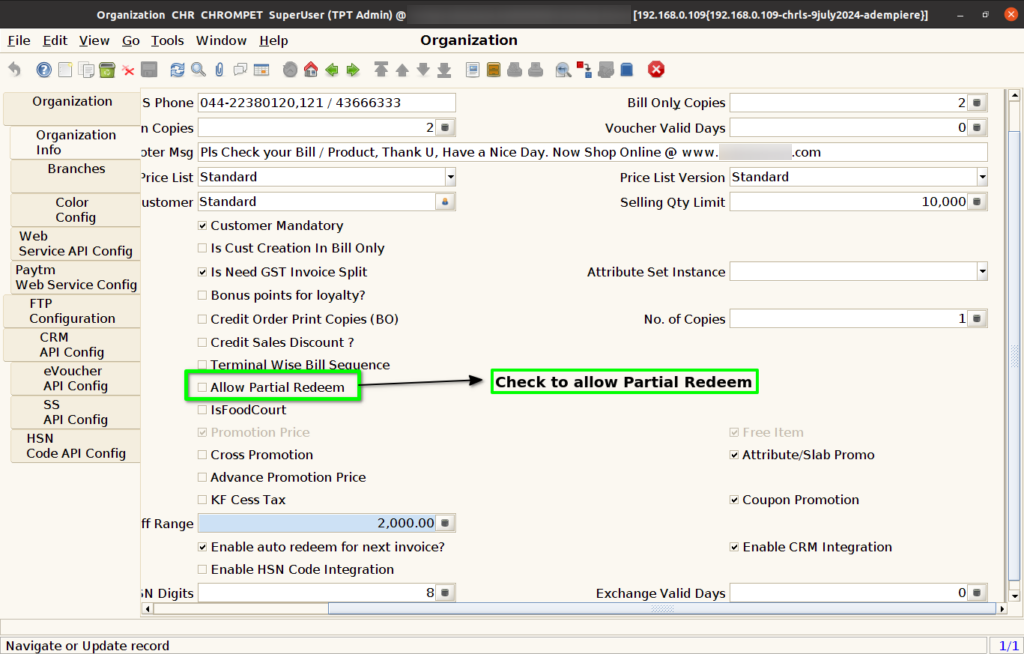Switch to the Branches tab
1024x654 pixels.
pos(76,176)
